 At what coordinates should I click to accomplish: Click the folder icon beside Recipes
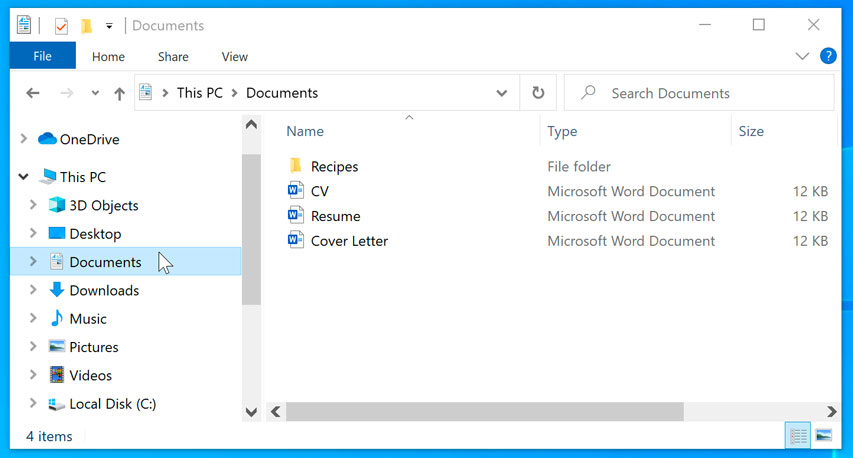[x=295, y=165]
